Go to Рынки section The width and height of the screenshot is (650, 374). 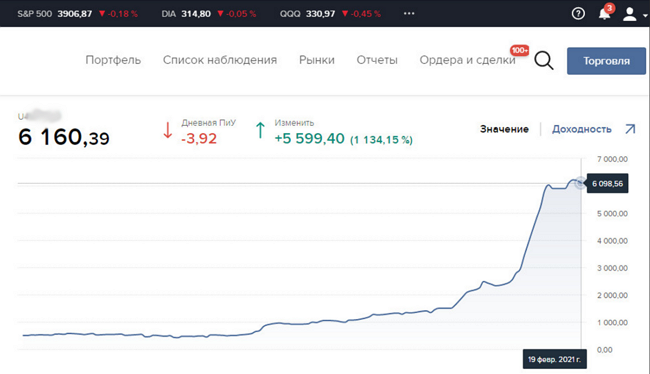[317, 60]
